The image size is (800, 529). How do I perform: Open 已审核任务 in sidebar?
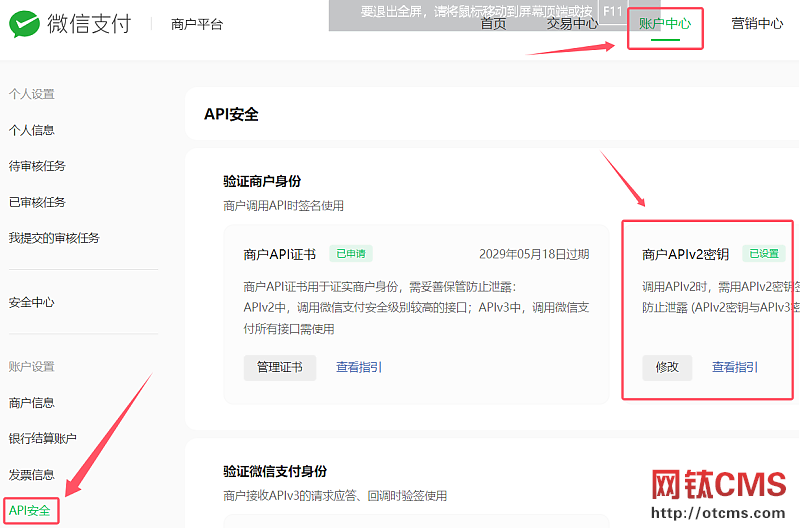coord(37,202)
